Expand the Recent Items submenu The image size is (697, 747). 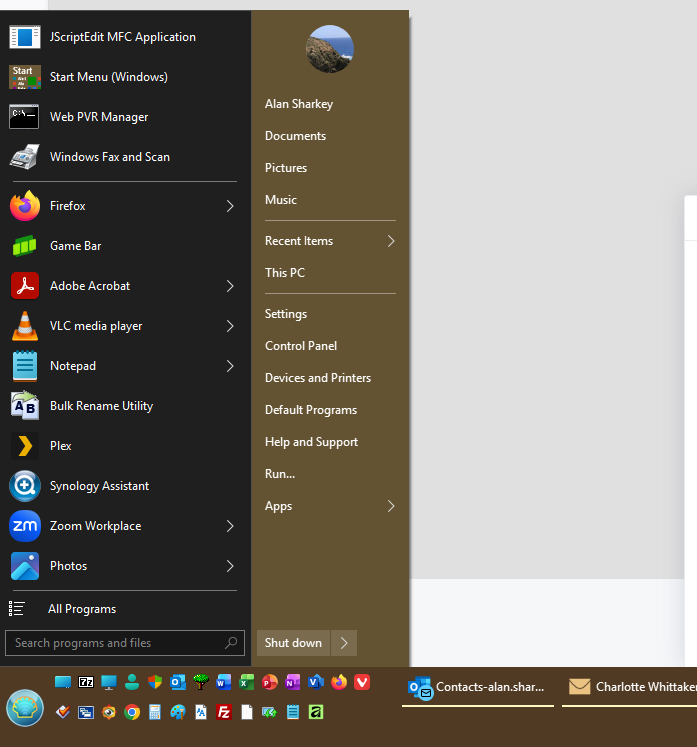[x=390, y=241]
